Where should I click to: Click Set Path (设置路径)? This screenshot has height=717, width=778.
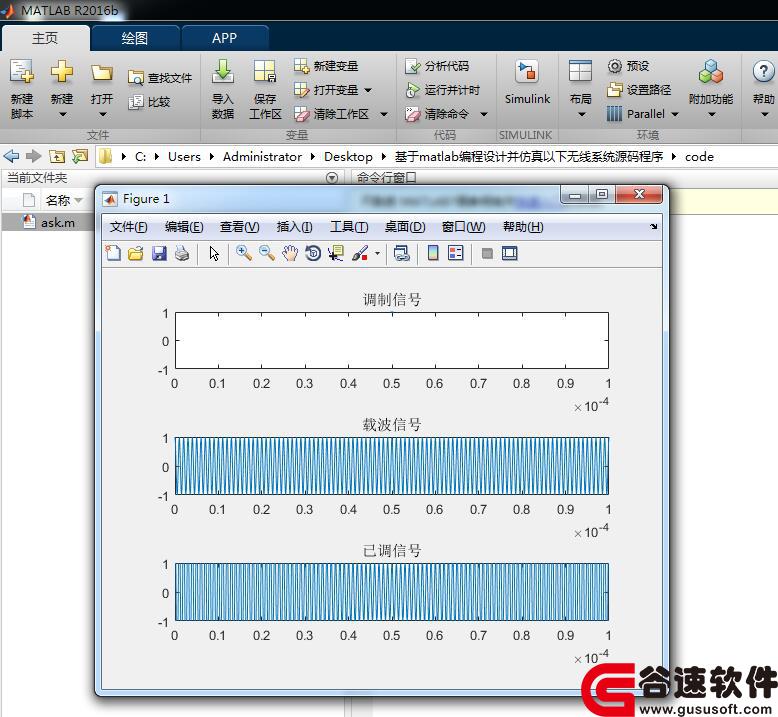[639, 90]
